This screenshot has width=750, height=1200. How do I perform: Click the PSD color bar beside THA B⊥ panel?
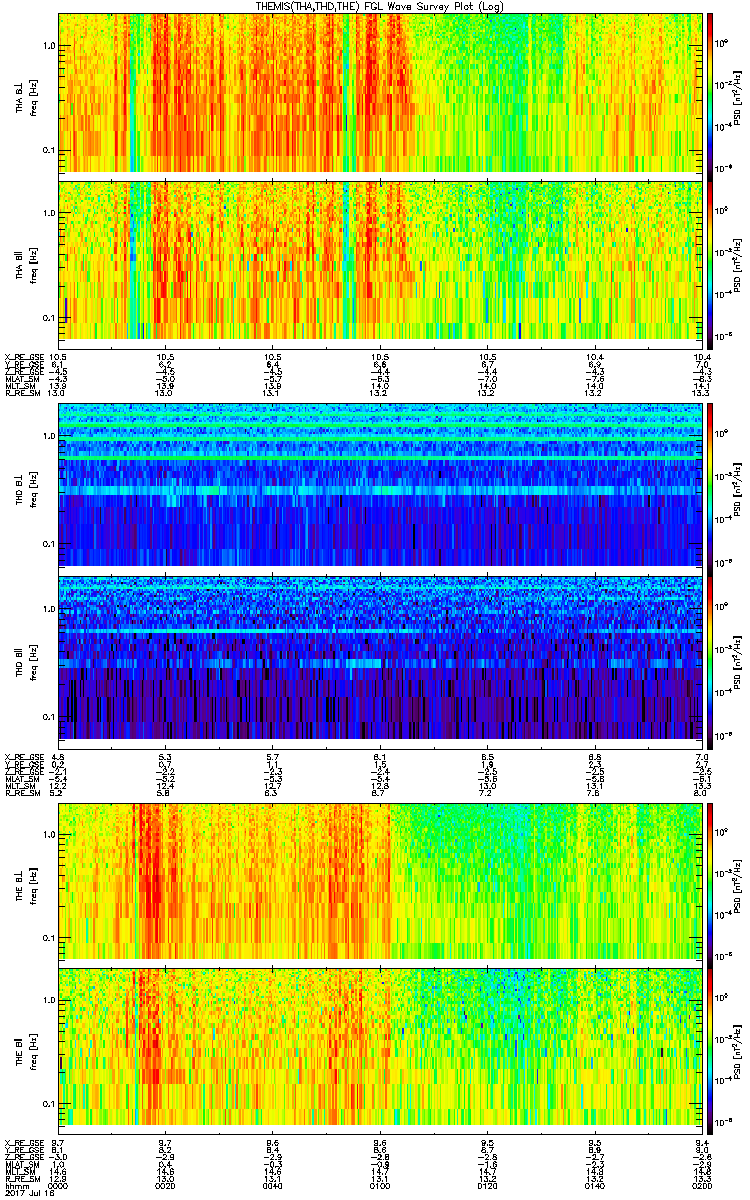tap(711, 92)
